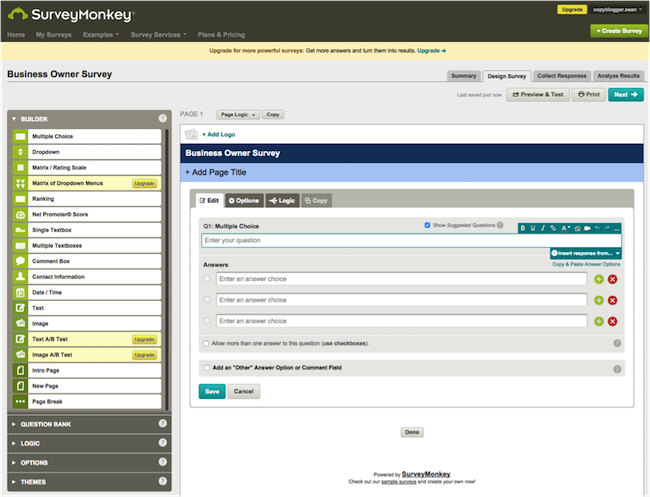Switch to the Collect Responses tab

tap(560, 76)
